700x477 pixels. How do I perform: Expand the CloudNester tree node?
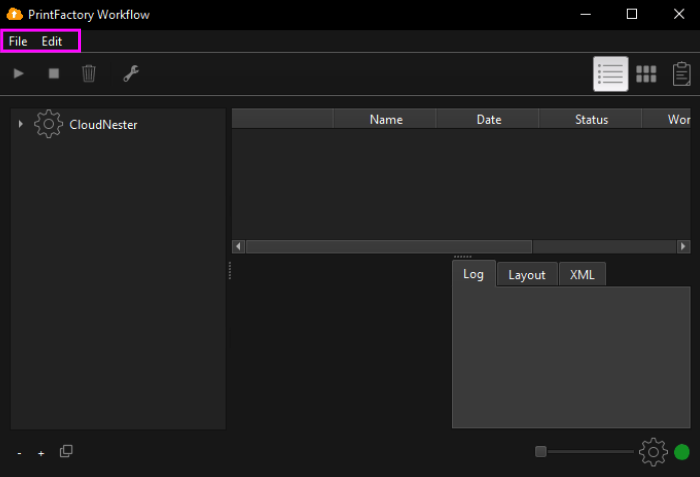tap(21, 124)
